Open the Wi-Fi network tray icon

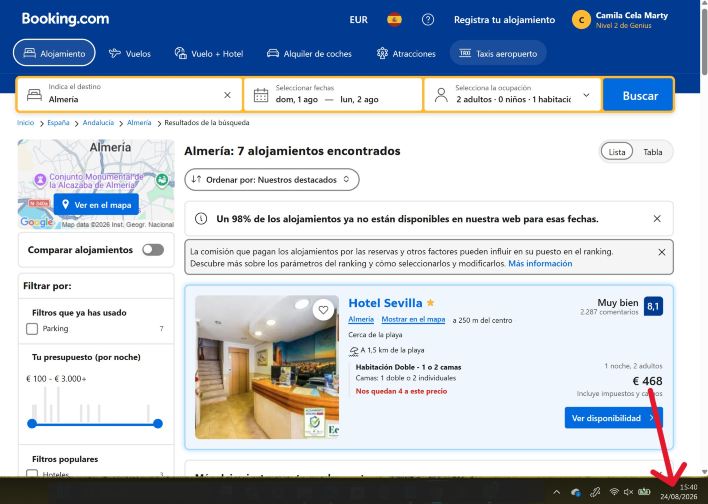coord(614,492)
